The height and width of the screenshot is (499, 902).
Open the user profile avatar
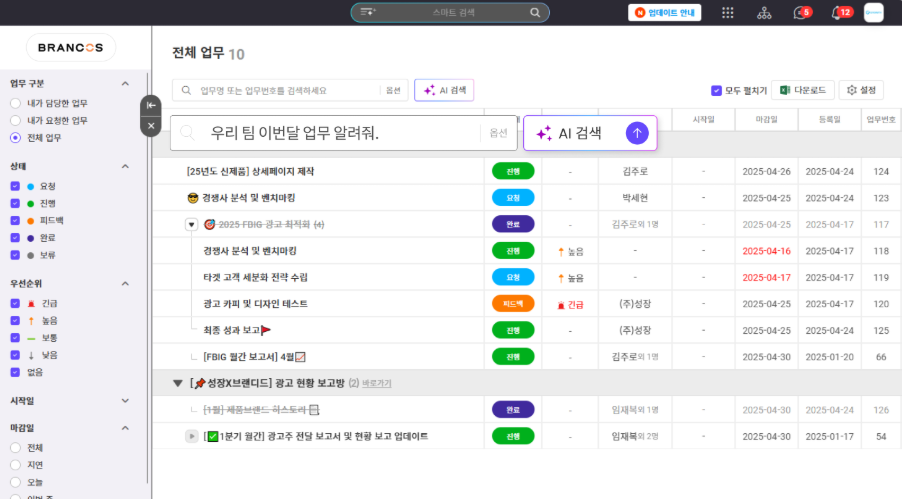[x=873, y=13]
